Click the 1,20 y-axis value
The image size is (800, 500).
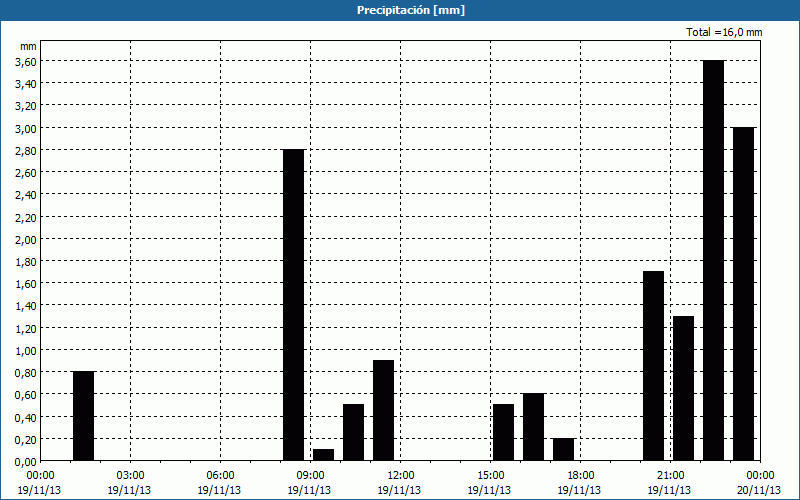click(26, 329)
